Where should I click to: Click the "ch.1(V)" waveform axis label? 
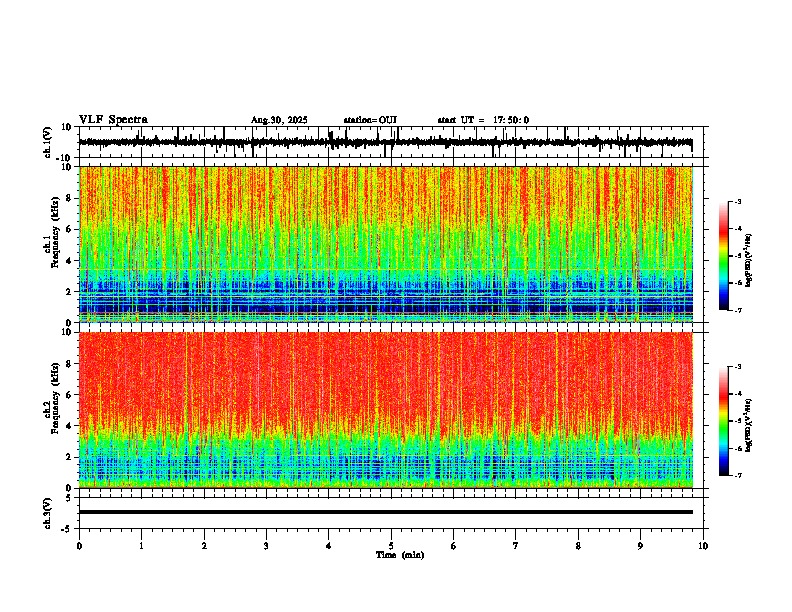[48, 142]
